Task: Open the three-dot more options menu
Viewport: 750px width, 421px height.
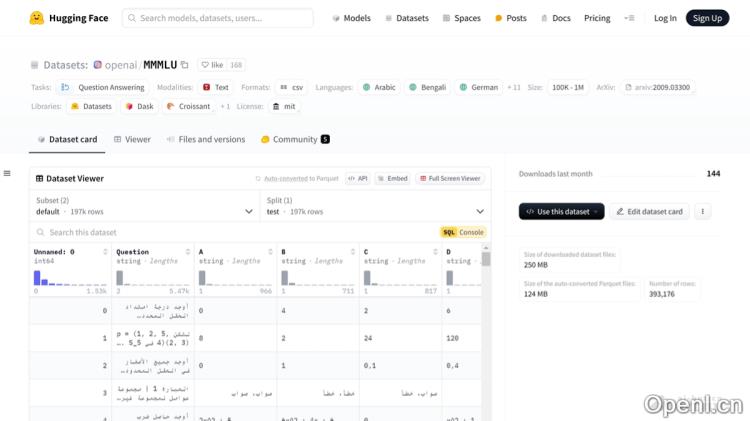Action: (x=703, y=212)
